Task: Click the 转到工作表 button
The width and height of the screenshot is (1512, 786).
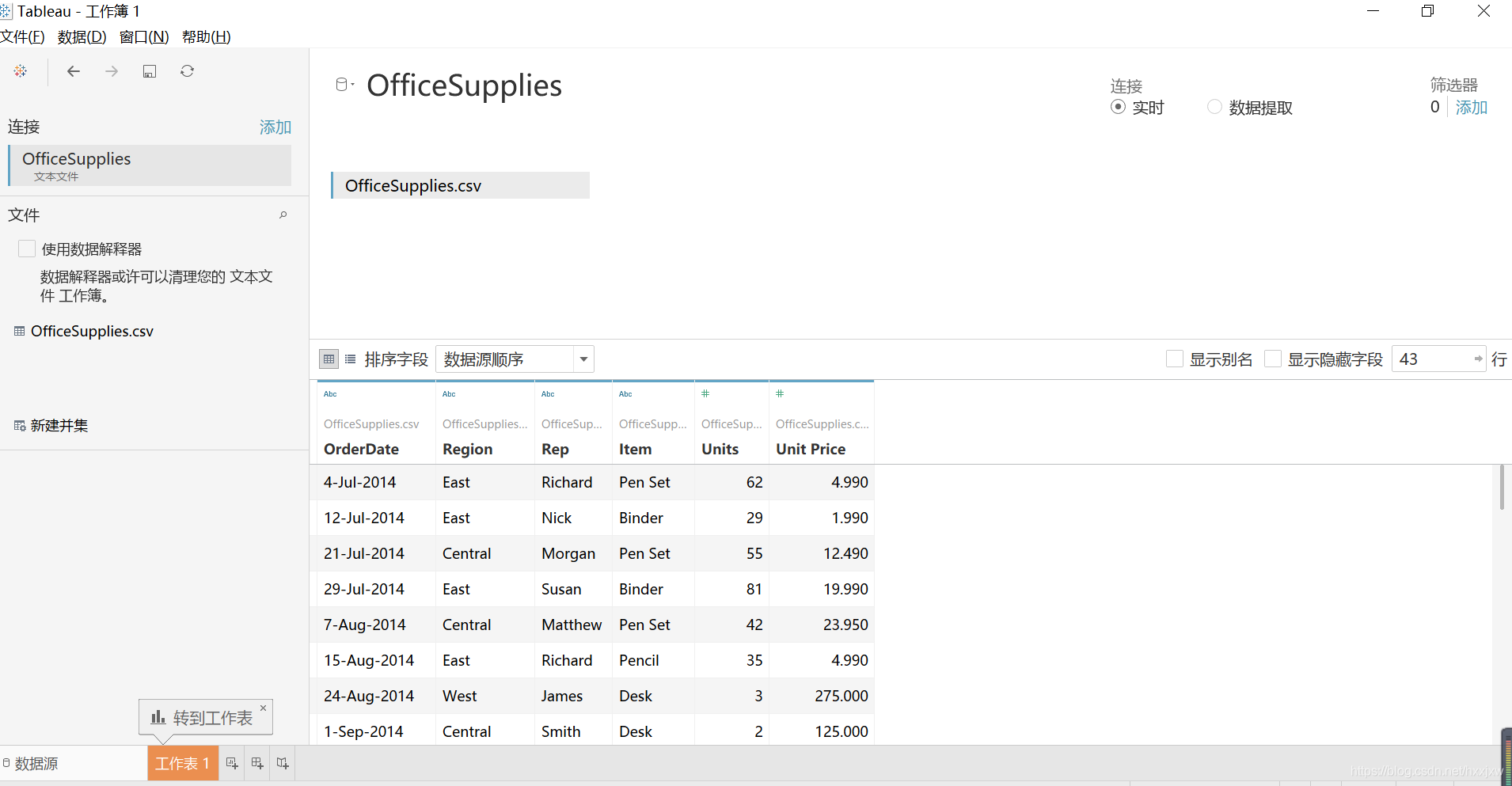Action: [206, 718]
